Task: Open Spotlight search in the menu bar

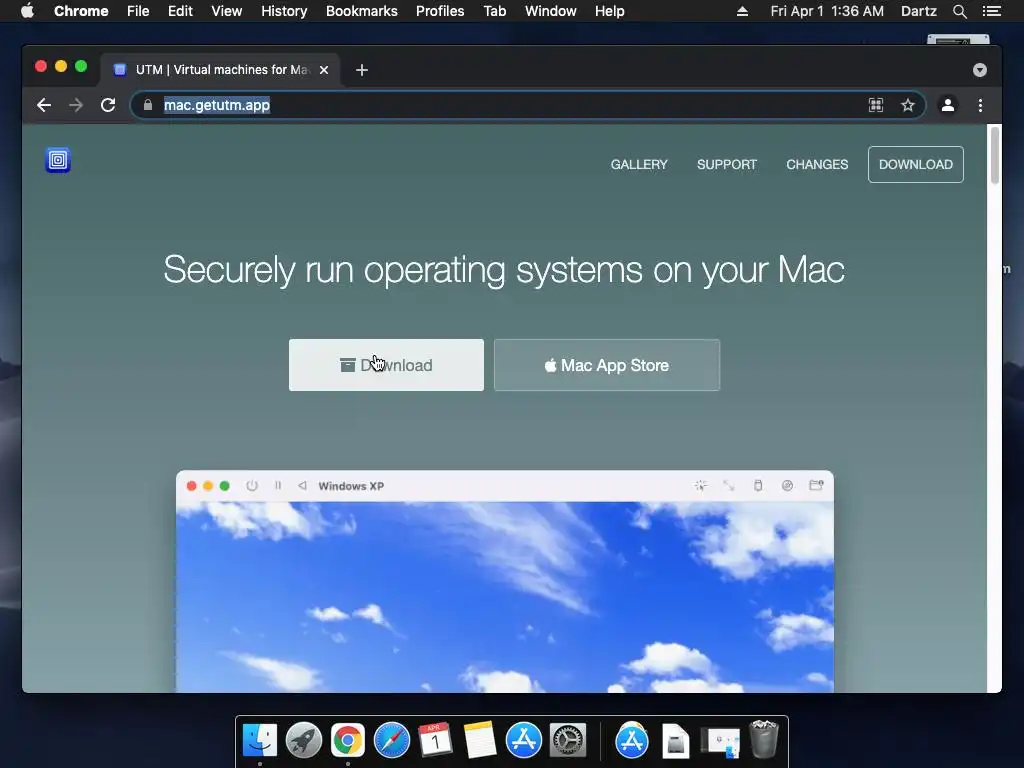Action: coord(959,11)
